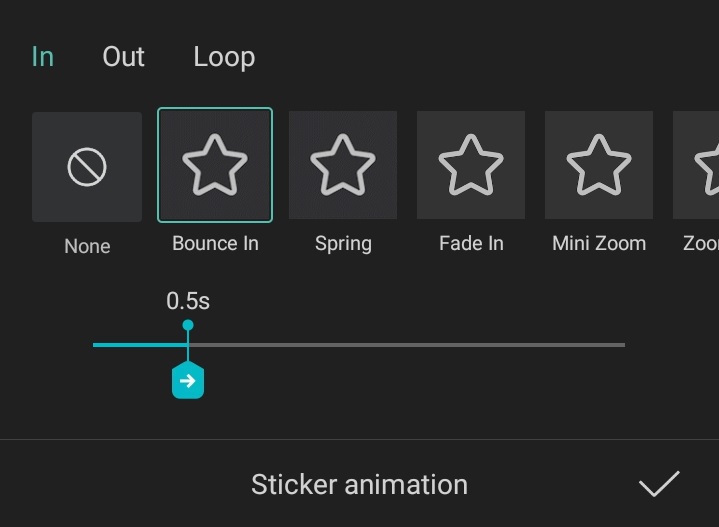Click the None label text

[x=87, y=246]
